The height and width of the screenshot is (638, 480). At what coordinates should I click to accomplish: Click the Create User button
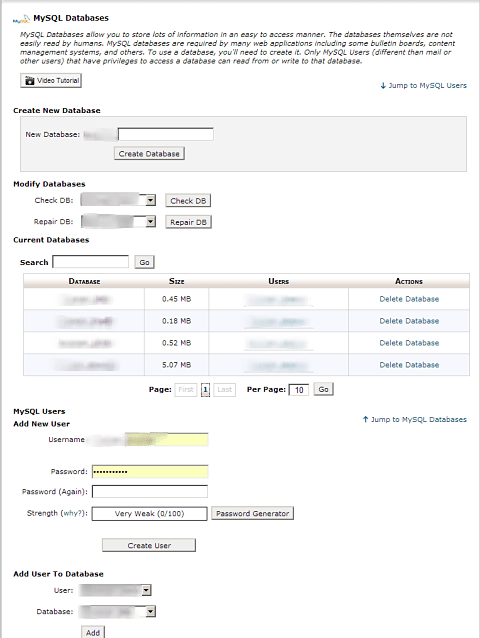tap(149, 545)
